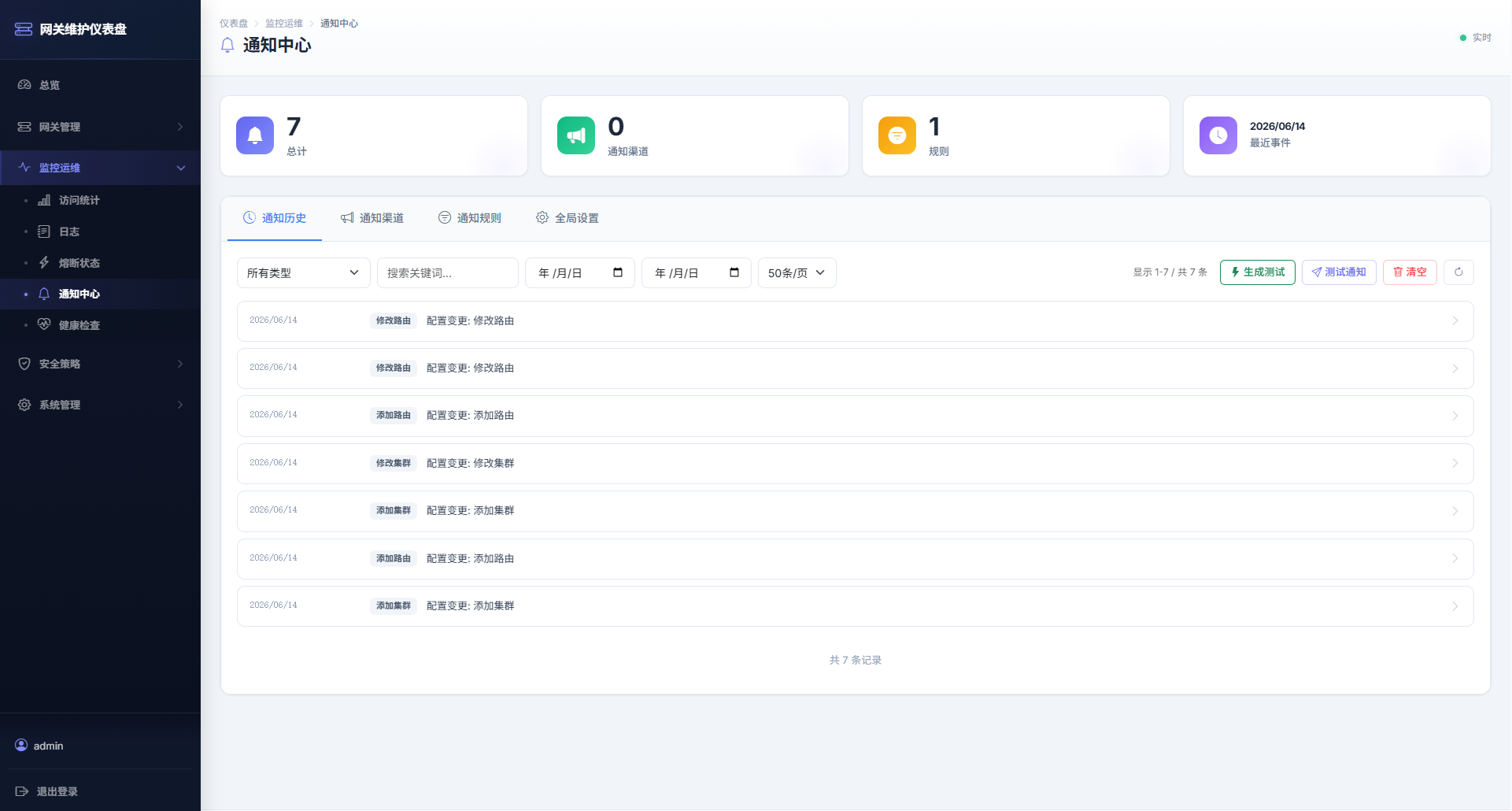Click the admin user avatar icon
Image resolution: width=1512 pixels, height=811 pixels.
pyautogui.click(x=21, y=745)
